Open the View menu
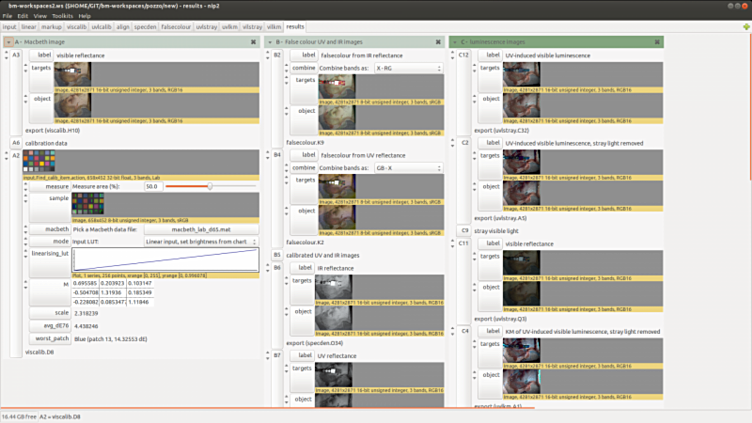The width and height of the screenshot is (752, 423). click(x=39, y=16)
